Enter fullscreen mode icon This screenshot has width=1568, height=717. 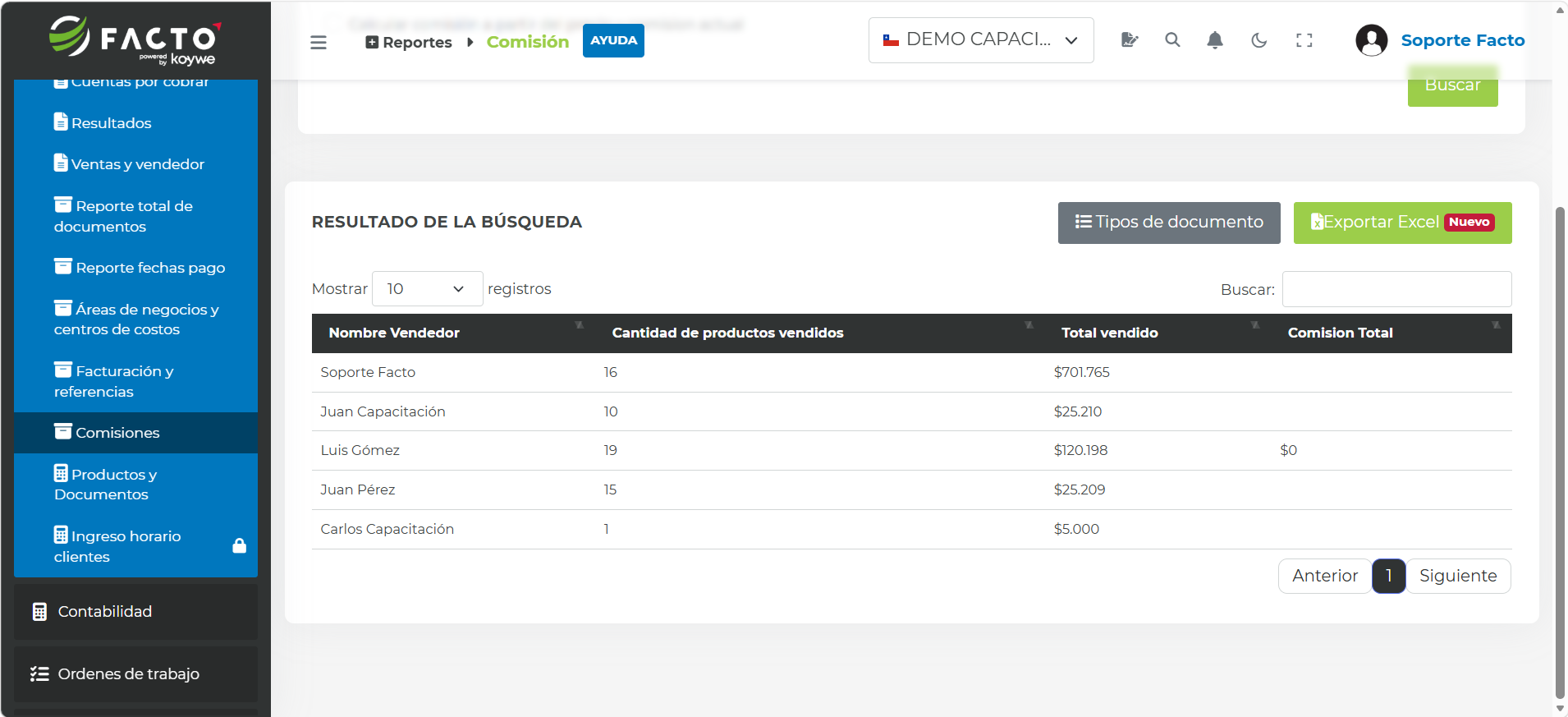coord(1304,39)
